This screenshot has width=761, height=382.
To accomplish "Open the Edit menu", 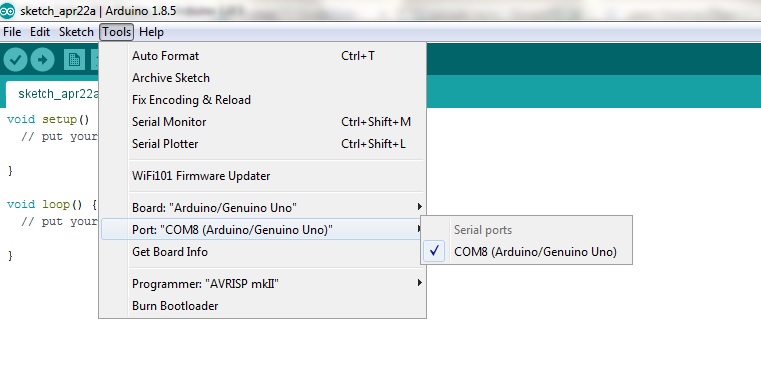I will coord(40,32).
